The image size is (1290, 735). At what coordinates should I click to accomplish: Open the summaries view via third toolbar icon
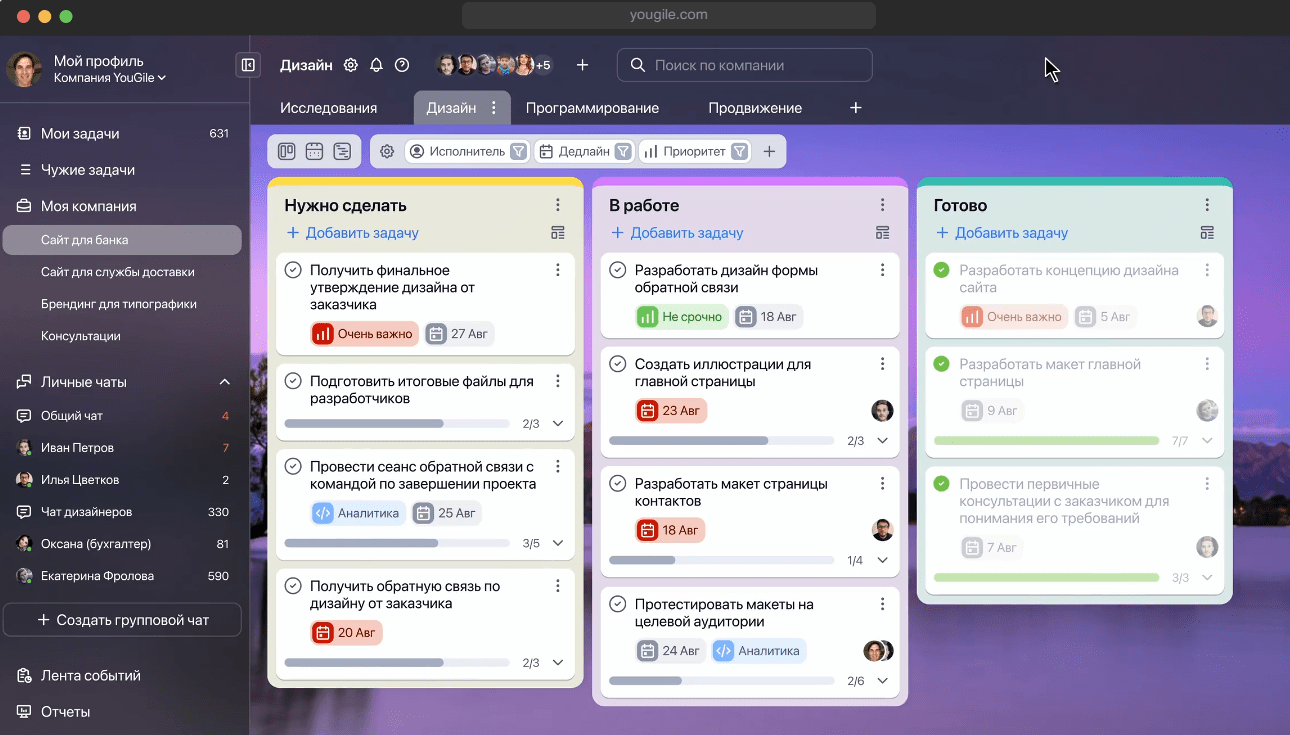[342, 150]
